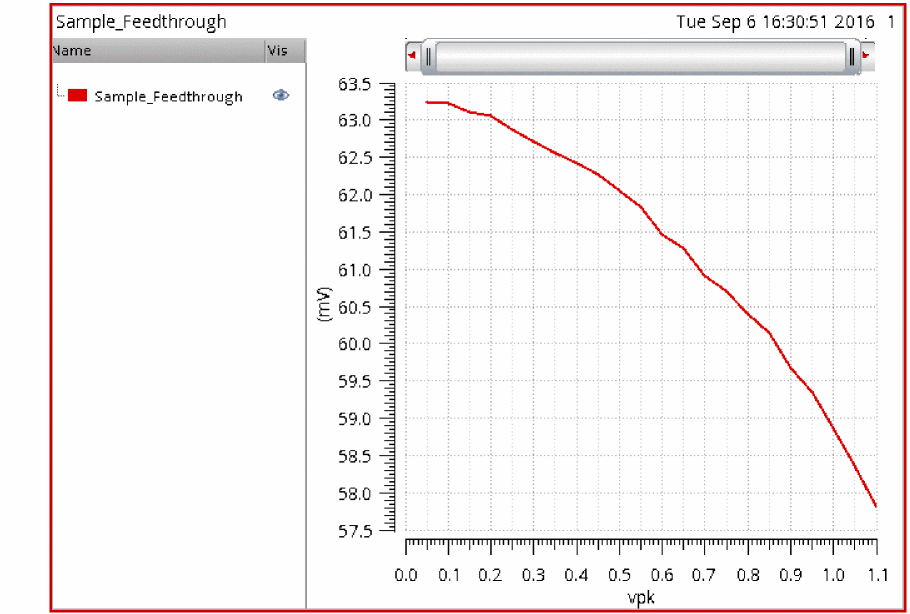Click the middle of the horizontal zoom bar

pos(640,57)
